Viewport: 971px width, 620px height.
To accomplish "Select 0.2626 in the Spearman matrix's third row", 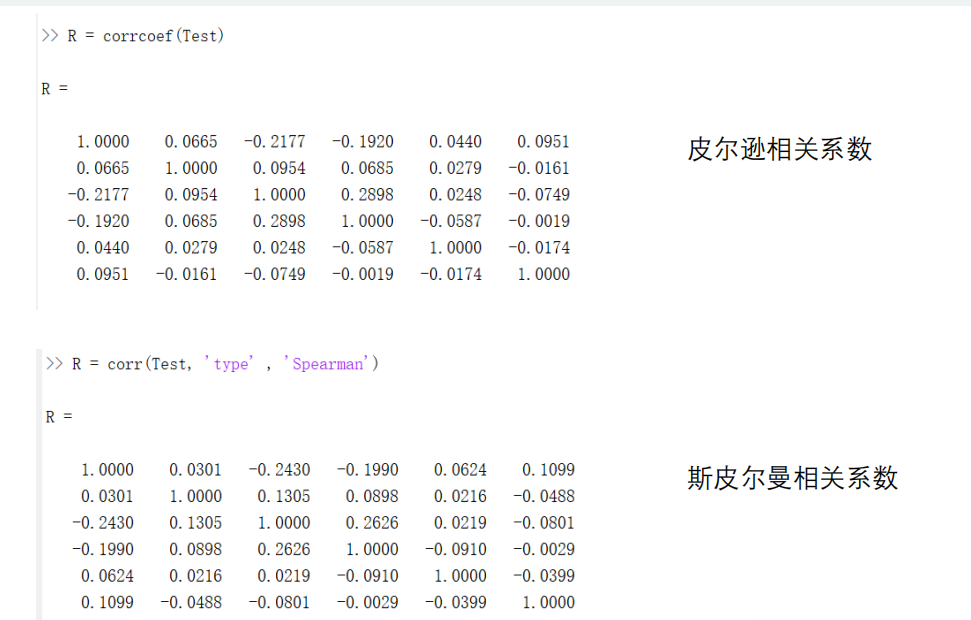I will 372,523.
